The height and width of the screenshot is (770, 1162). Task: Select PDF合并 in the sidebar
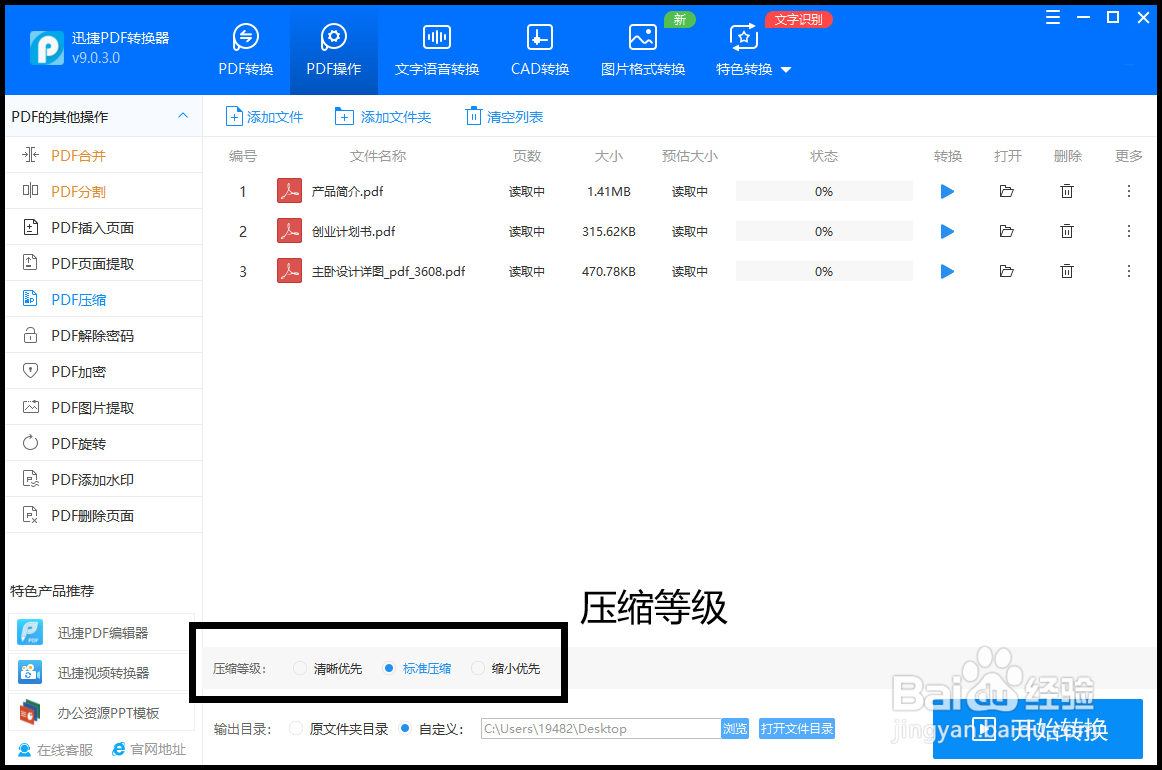tap(104, 156)
